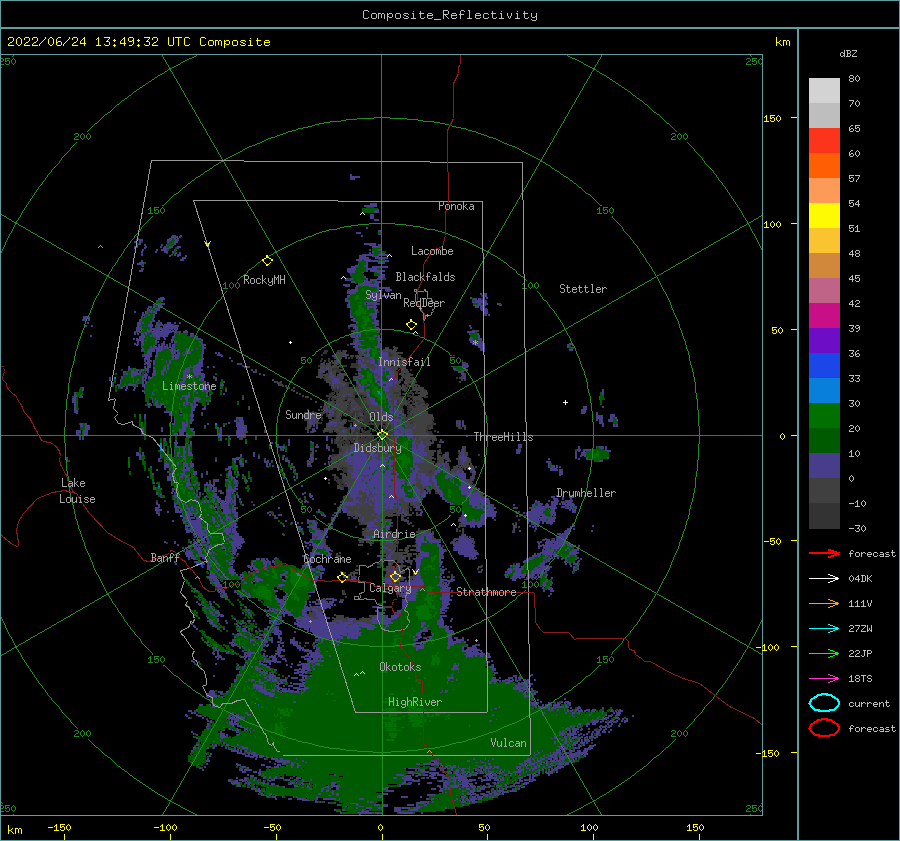This screenshot has width=900, height=841.
Task: Click the magenta 18TS arrow legend icon
Action: (824, 679)
